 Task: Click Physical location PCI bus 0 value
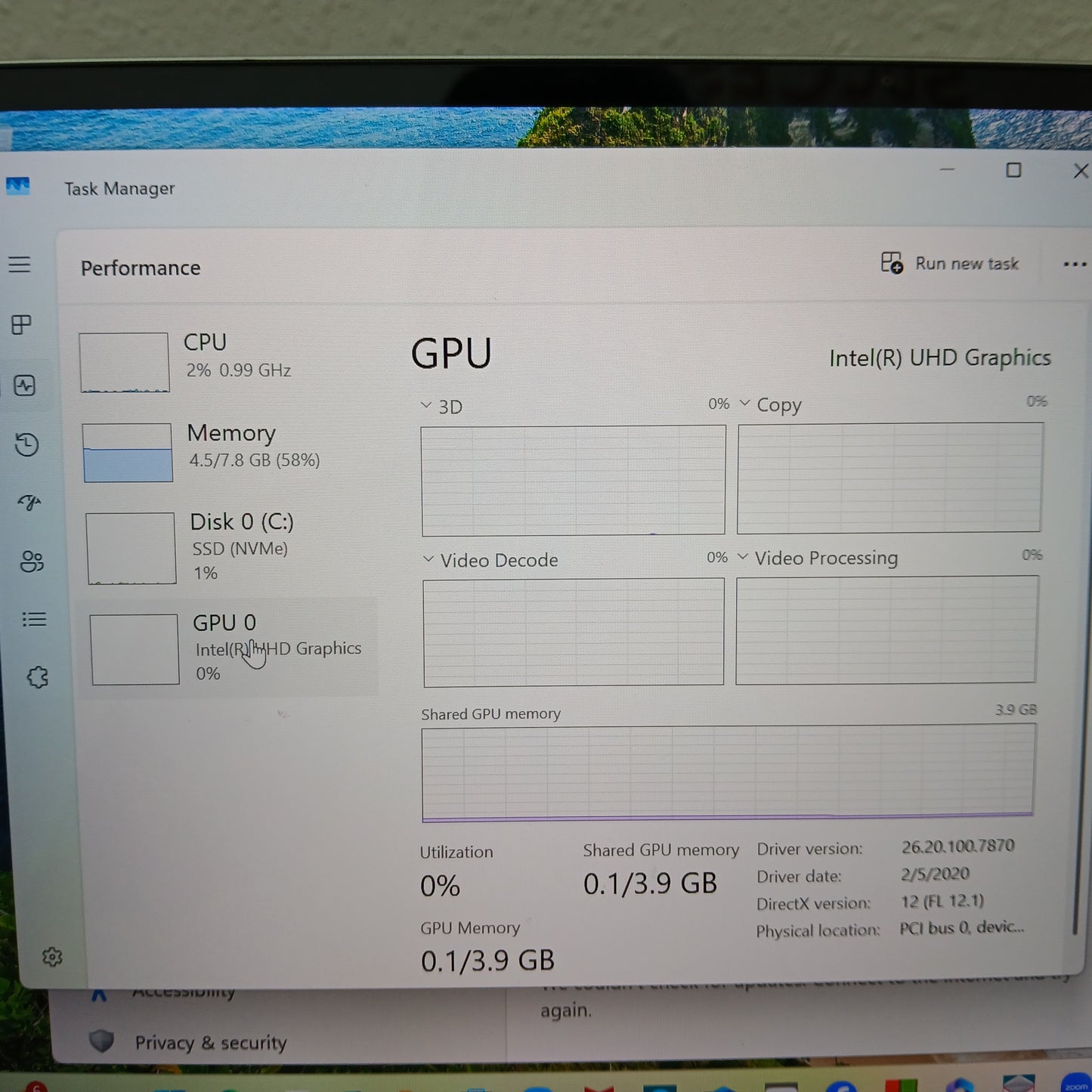coord(962,927)
